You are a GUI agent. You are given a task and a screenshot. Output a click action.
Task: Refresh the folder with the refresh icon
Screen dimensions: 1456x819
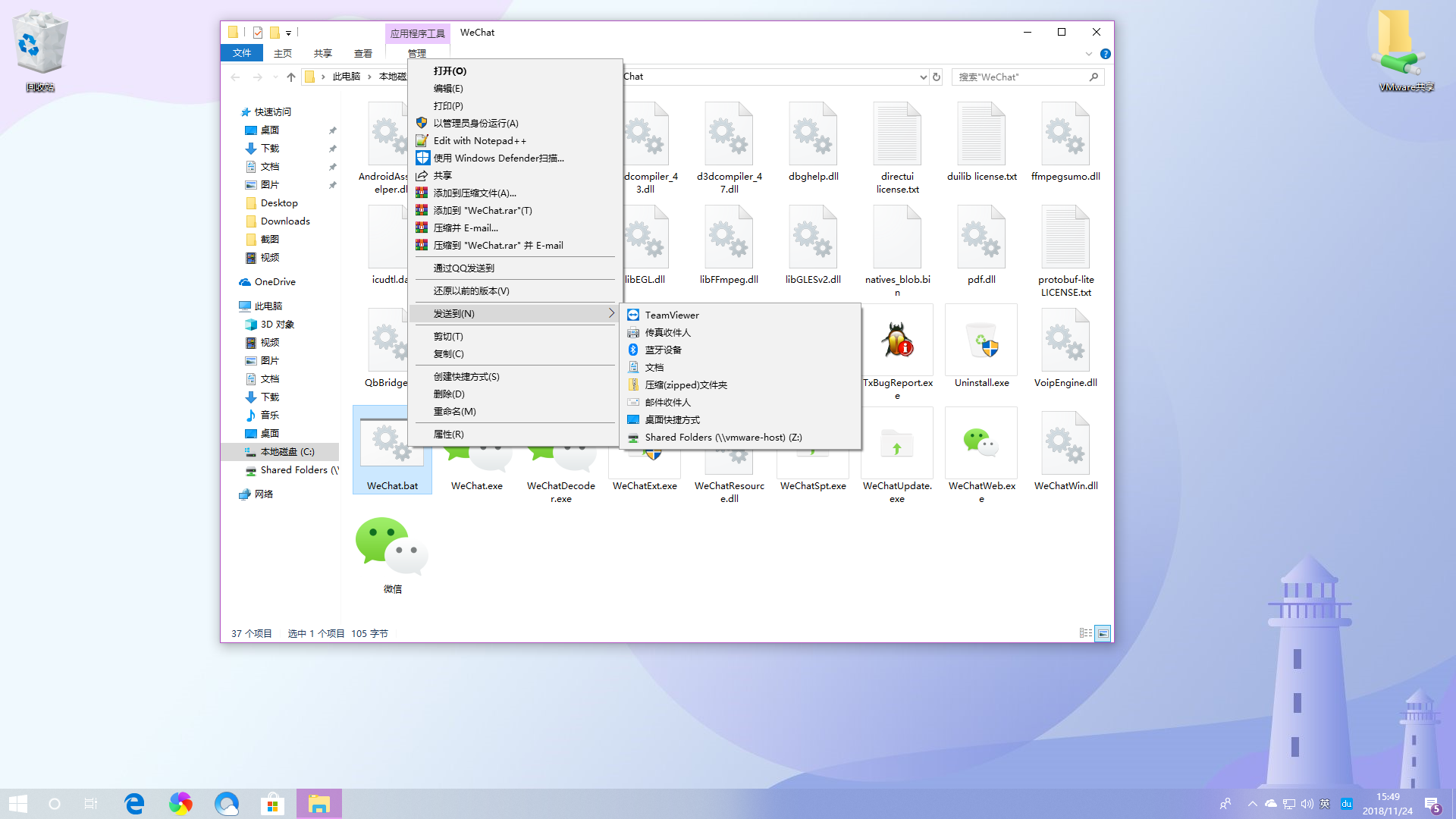click(x=937, y=76)
